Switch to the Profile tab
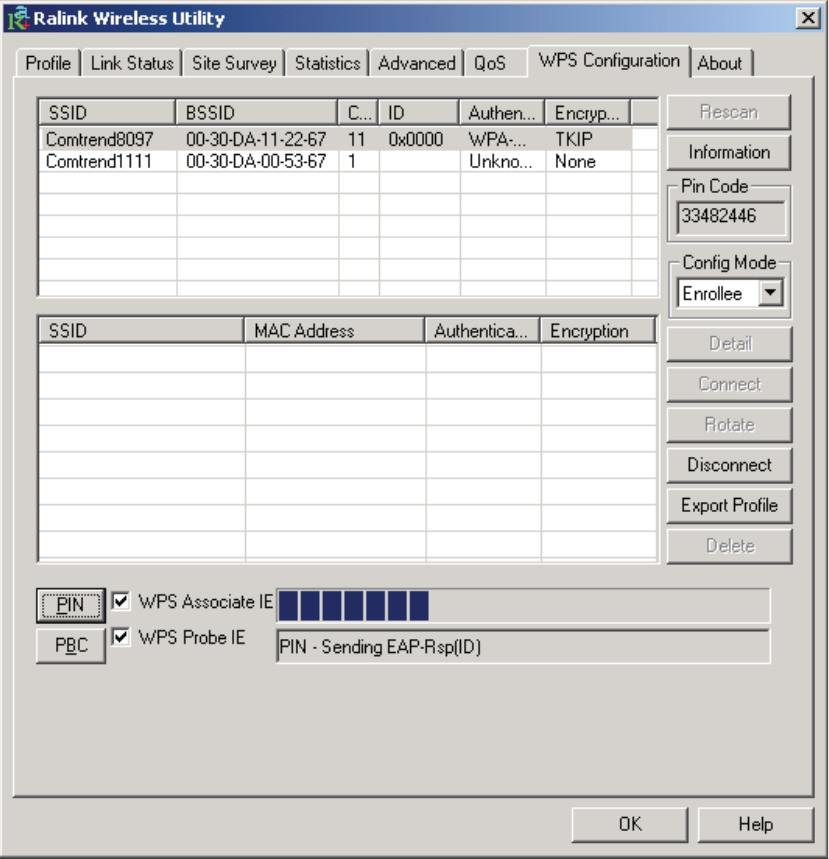Screen dimensions: 829x859 click(x=48, y=63)
